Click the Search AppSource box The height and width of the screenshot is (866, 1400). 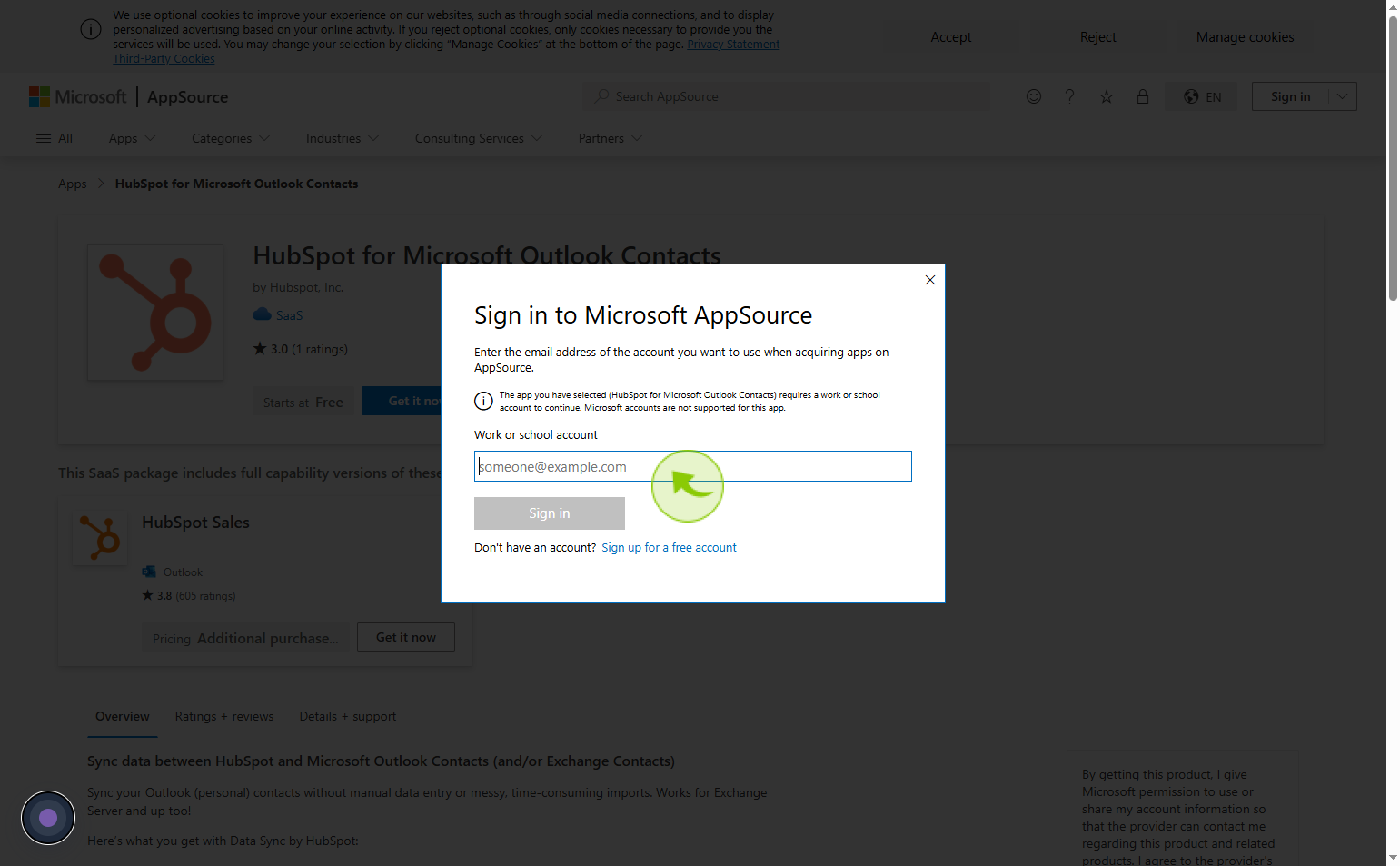pyautogui.click(x=787, y=96)
